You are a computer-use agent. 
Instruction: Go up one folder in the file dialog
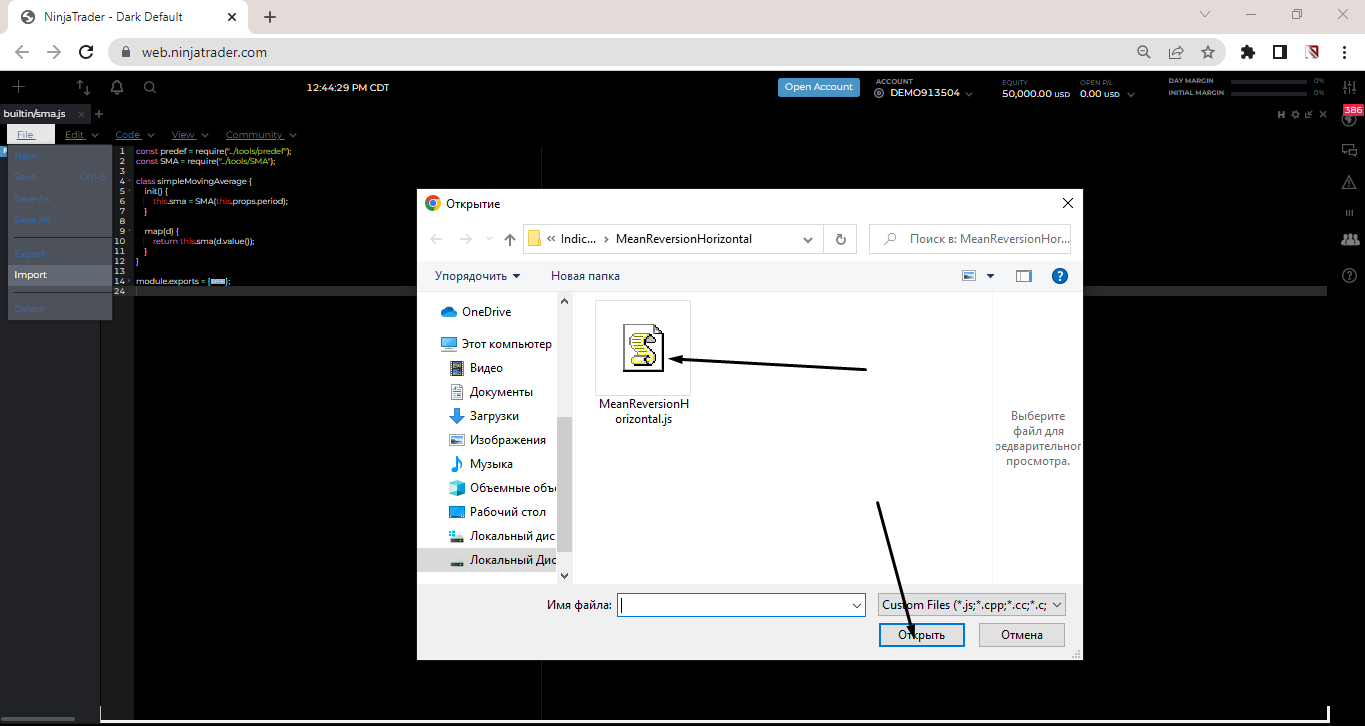click(x=510, y=239)
